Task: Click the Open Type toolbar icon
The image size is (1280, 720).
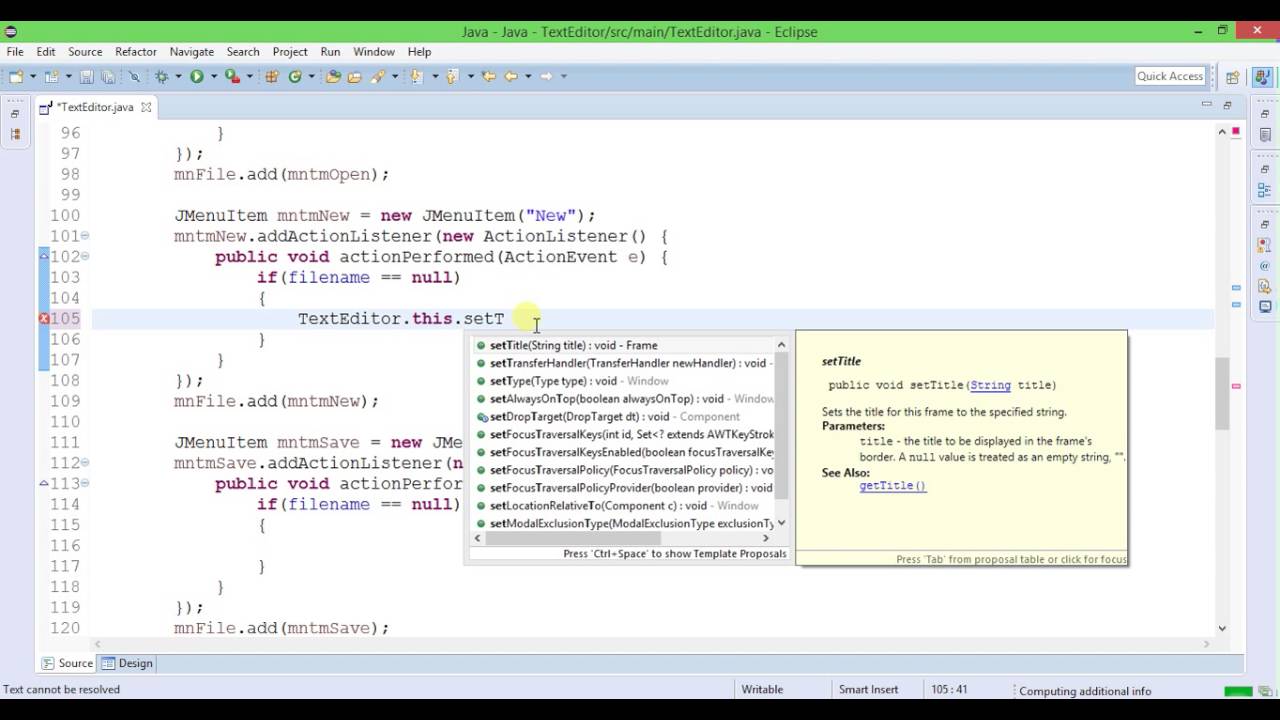Action: [333, 76]
